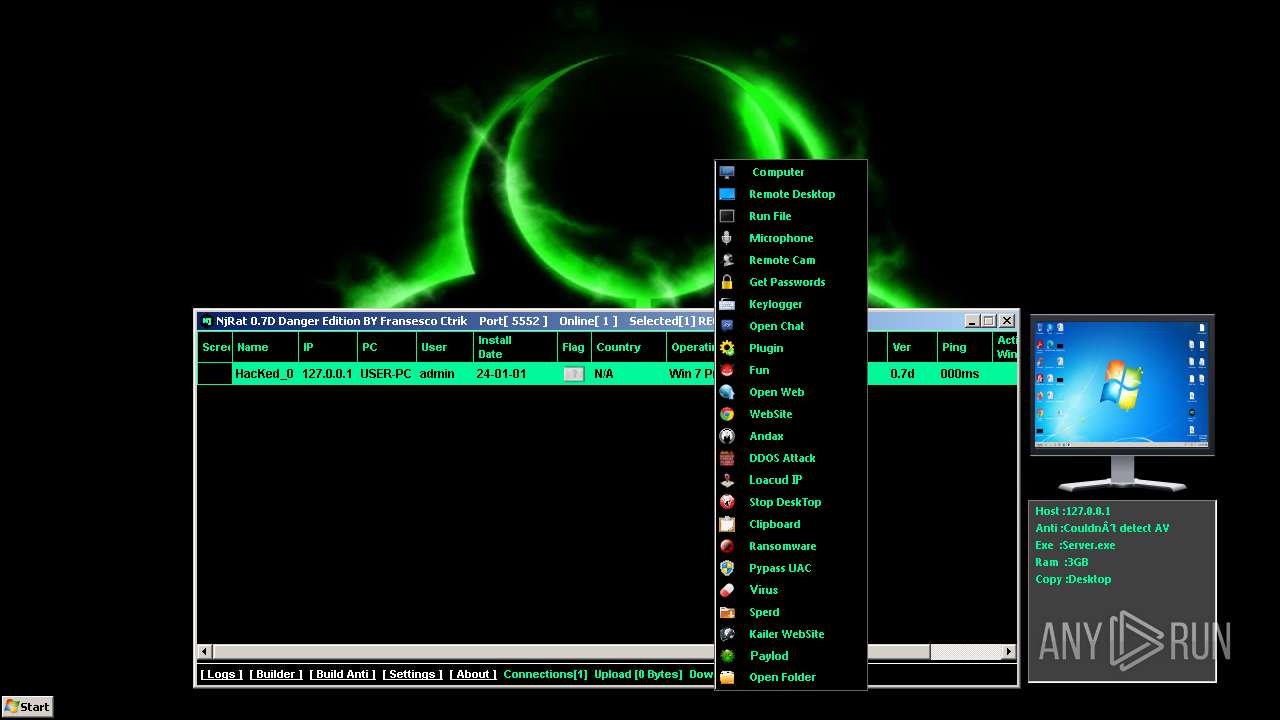The height and width of the screenshot is (720, 1280).
Task: Sort by the User column header
Action: point(445,347)
